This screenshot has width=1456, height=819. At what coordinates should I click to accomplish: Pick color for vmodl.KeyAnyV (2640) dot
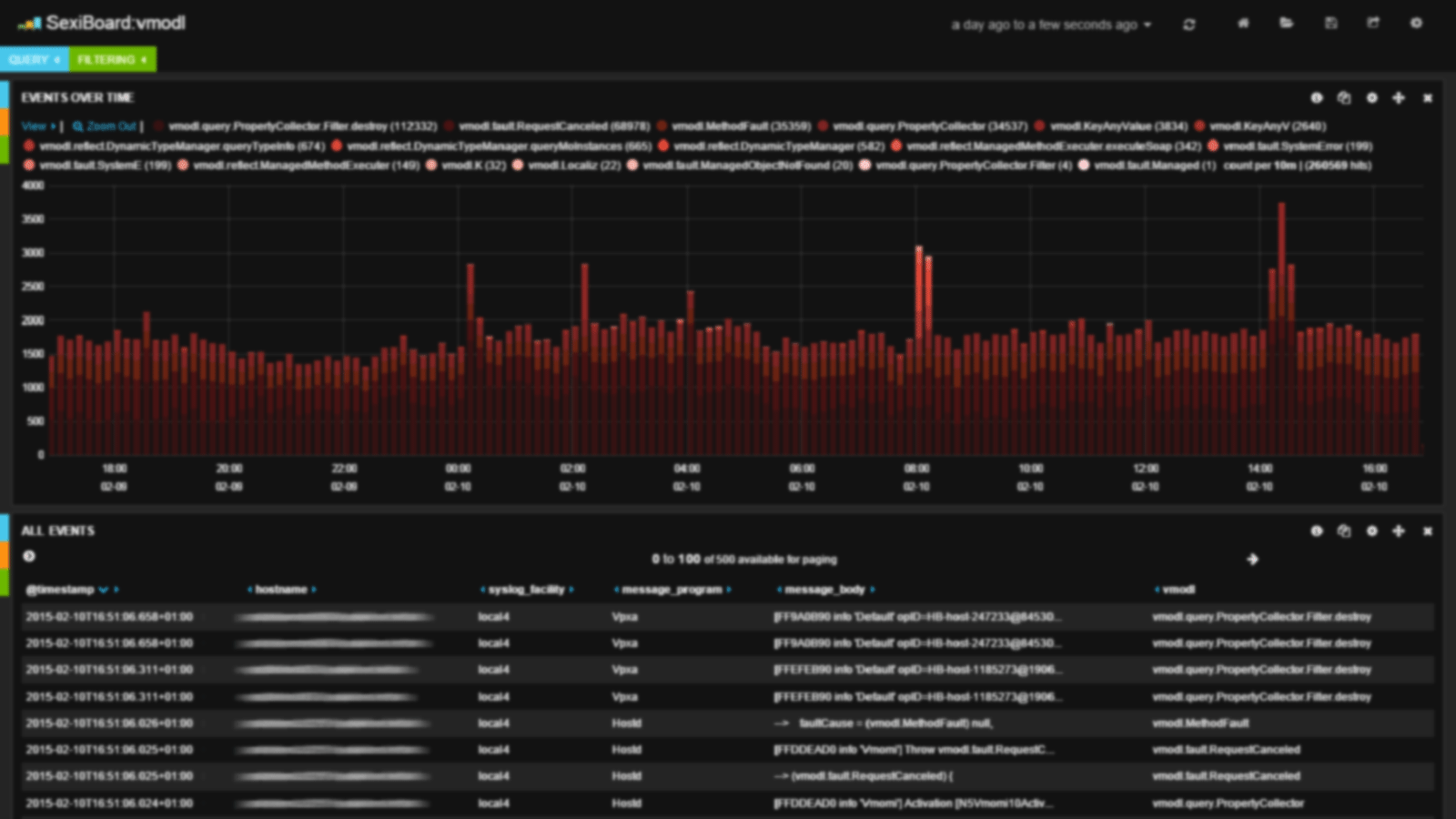coord(1199,126)
